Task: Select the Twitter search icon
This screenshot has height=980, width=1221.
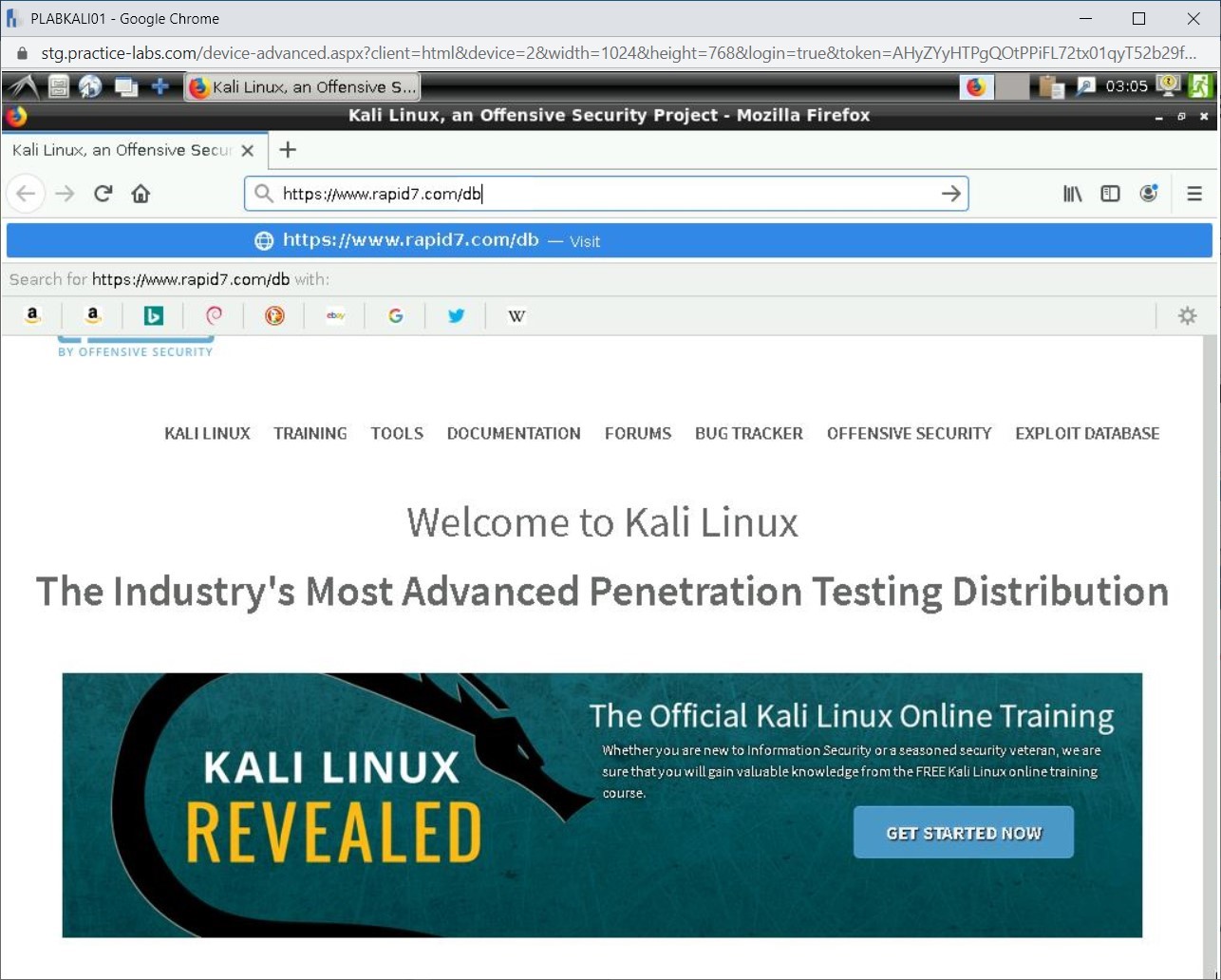Action: pyautogui.click(x=456, y=315)
